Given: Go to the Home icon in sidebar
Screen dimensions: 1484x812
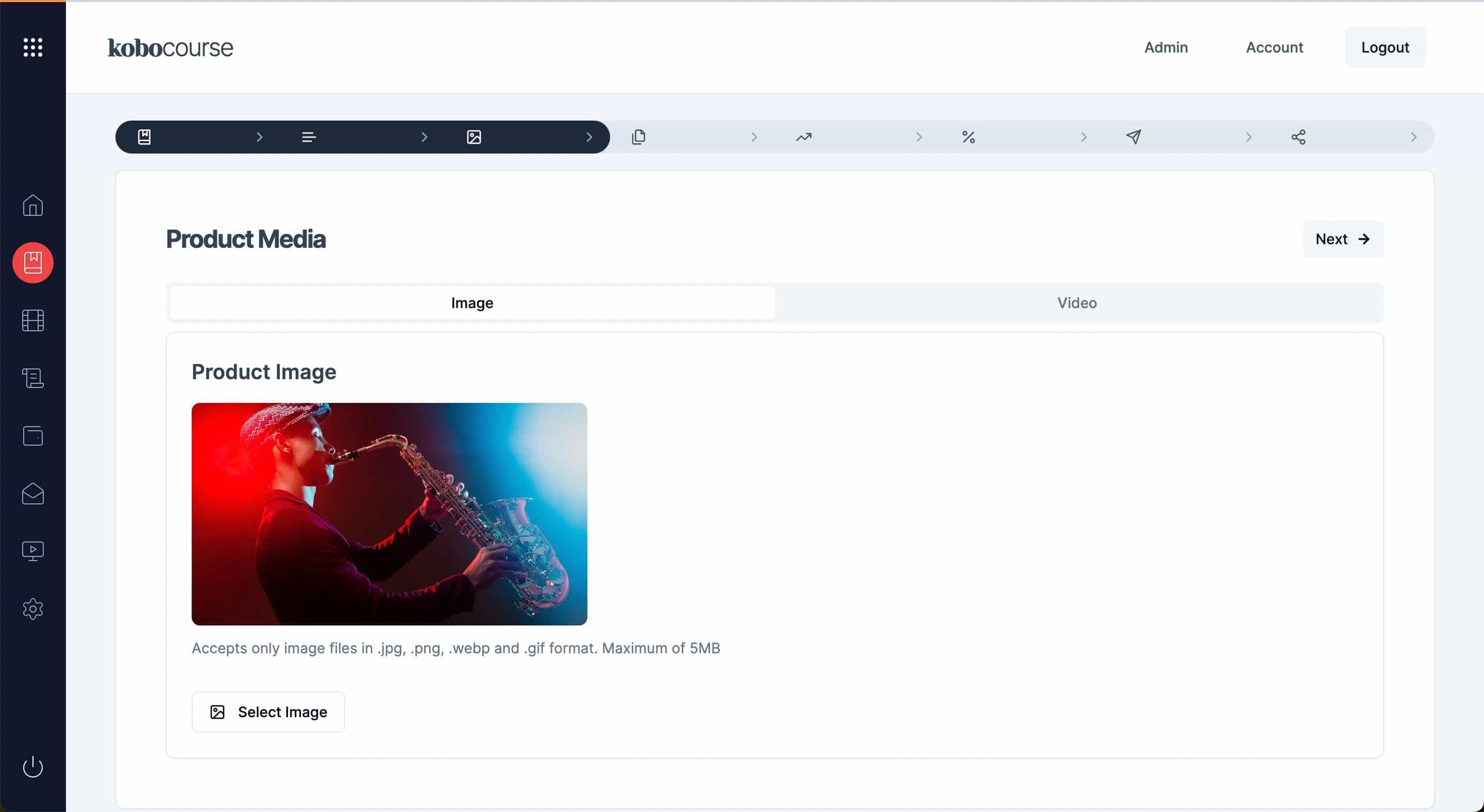Looking at the screenshot, I should tap(33, 206).
